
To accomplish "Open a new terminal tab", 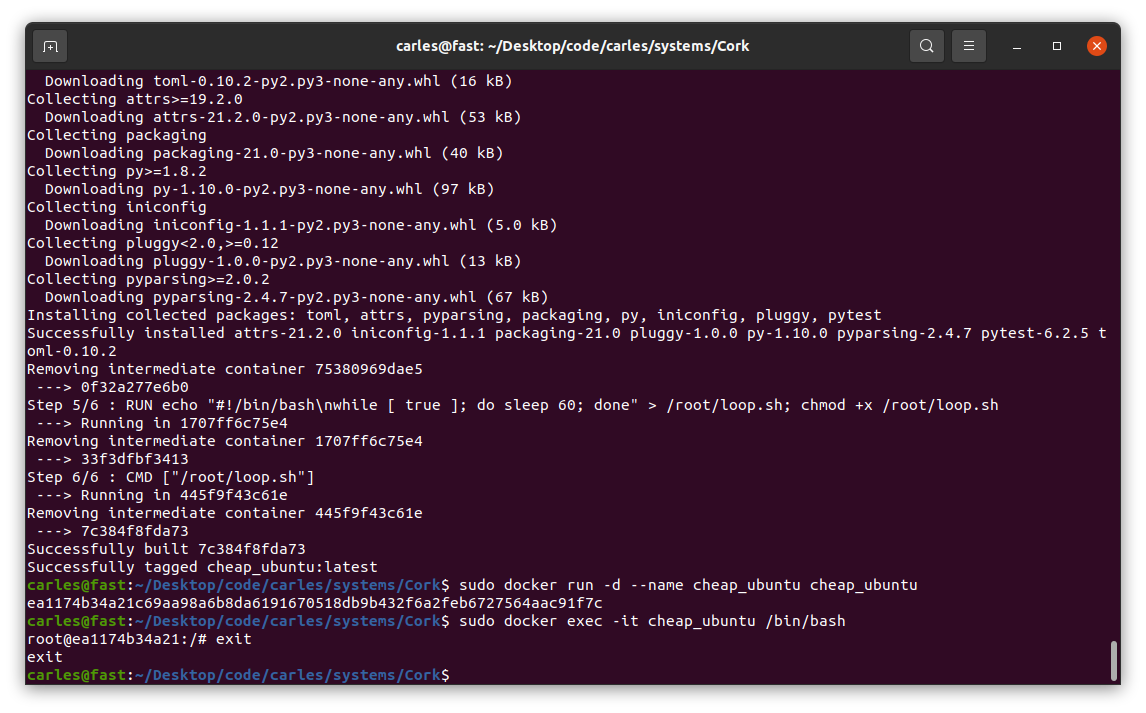I will click(50, 47).
